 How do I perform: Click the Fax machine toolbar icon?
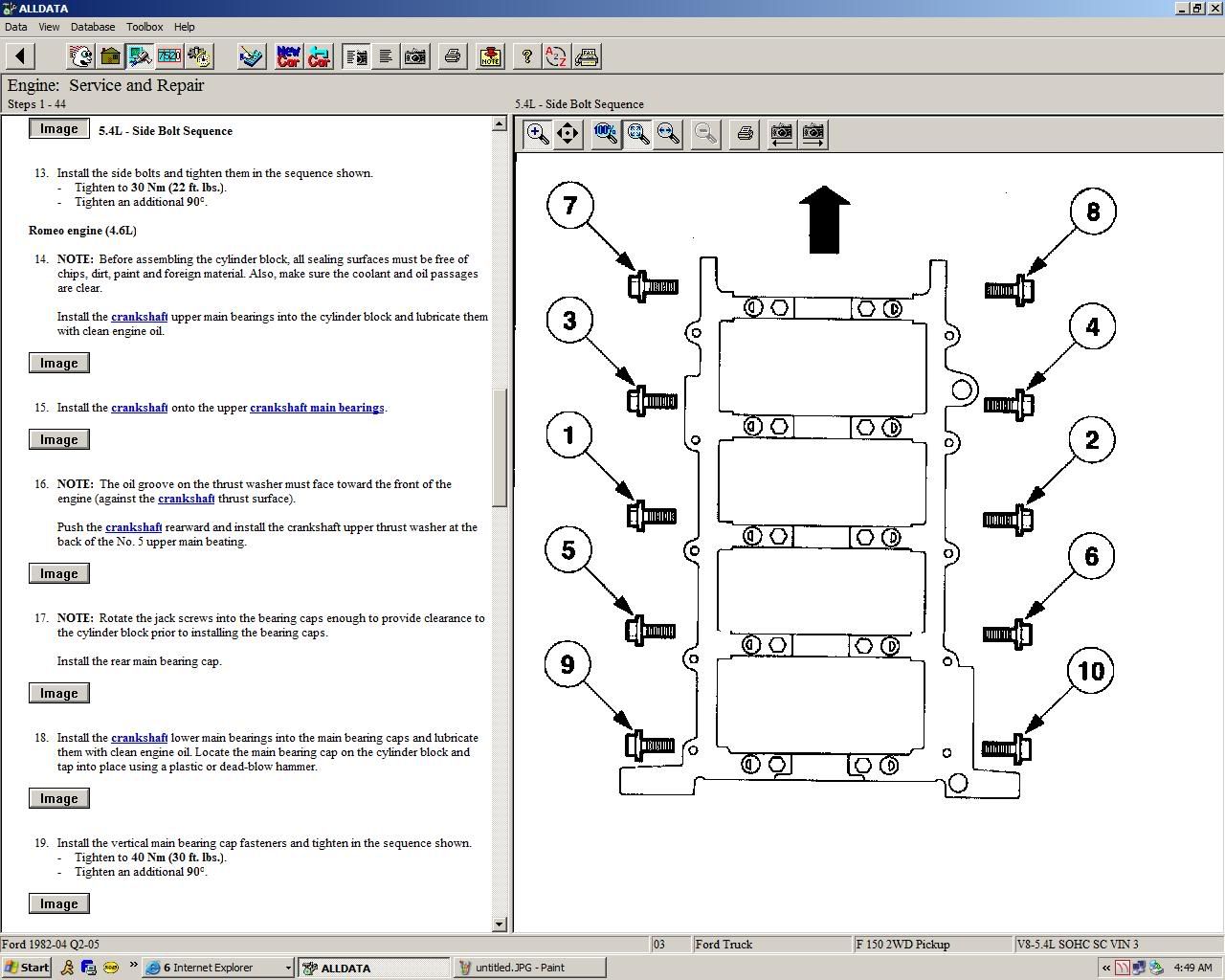pos(587,56)
